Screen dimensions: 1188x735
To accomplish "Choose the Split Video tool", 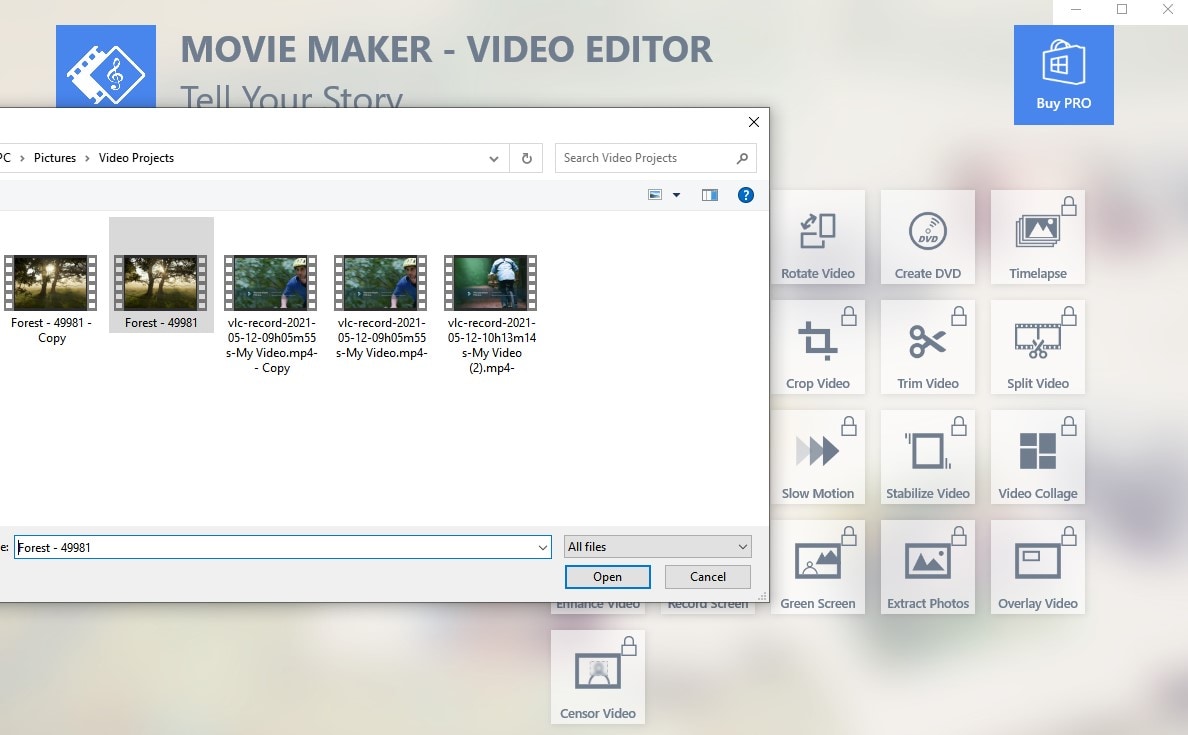I will tap(1037, 347).
